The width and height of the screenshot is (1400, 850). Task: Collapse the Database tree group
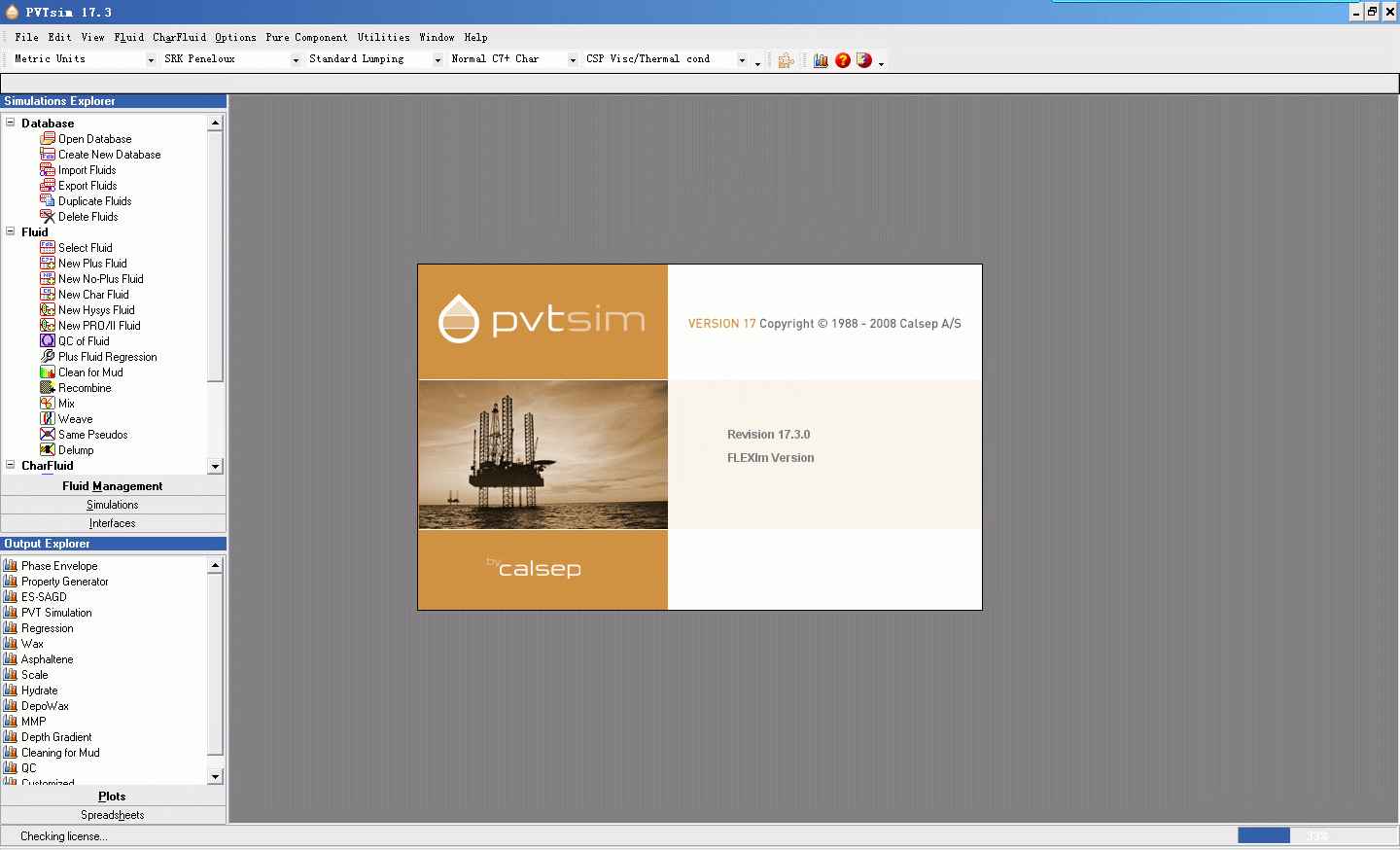(x=11, y=123)
